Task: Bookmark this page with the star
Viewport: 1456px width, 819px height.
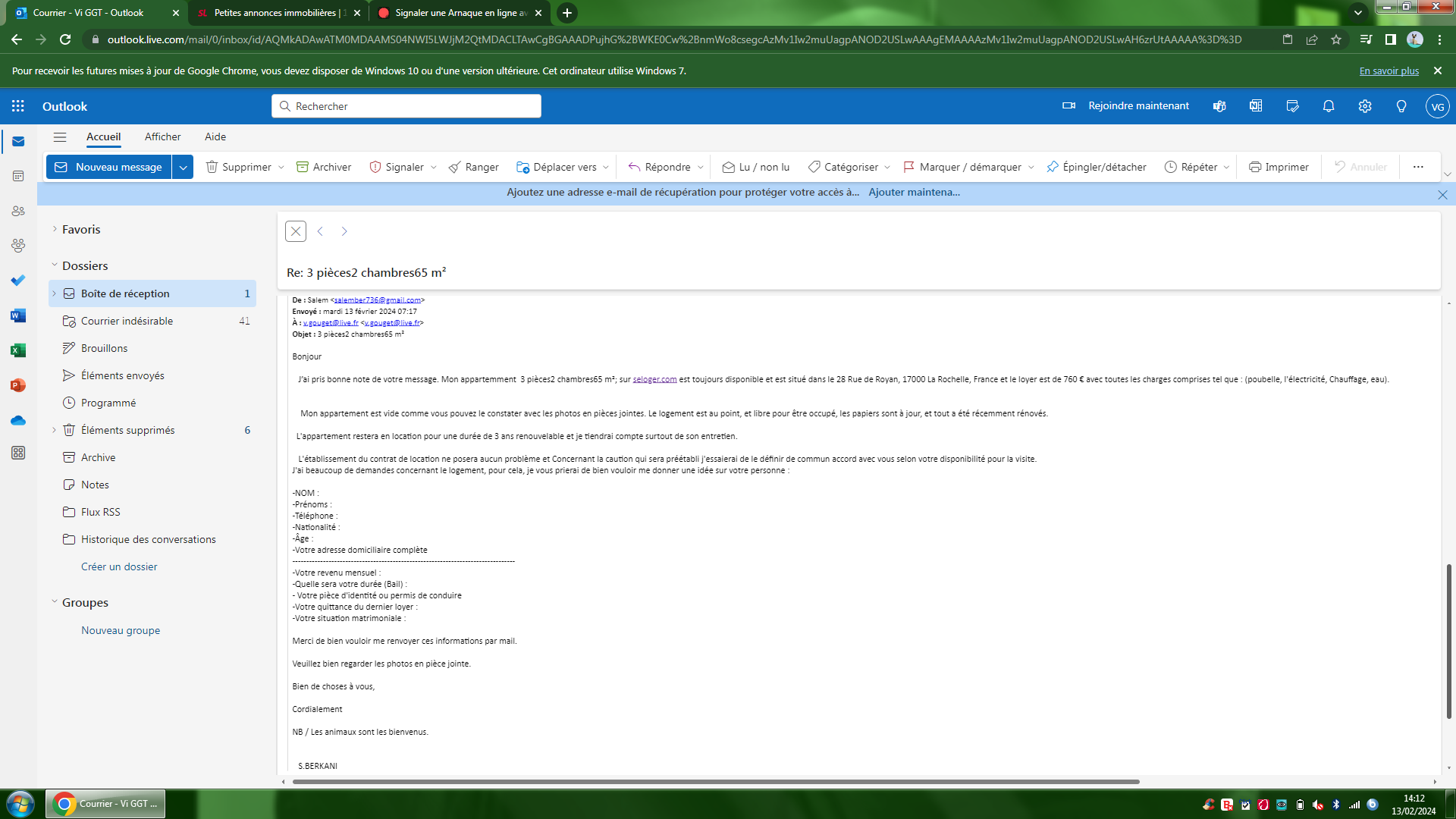Action: click(1336, 39)
